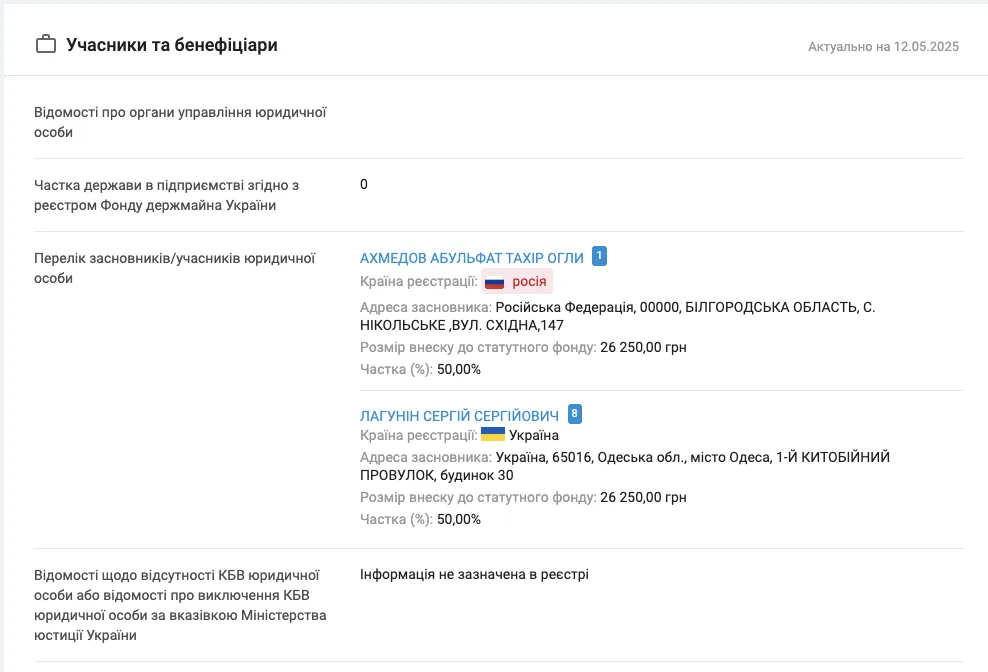This screenshot has width=988, height=672.
Task: Open АХМЕДОВ АБУЛЬФАТ ТАХІР ОГЛИ profile link
Action: pyautogui.click(x=472, y=258)
